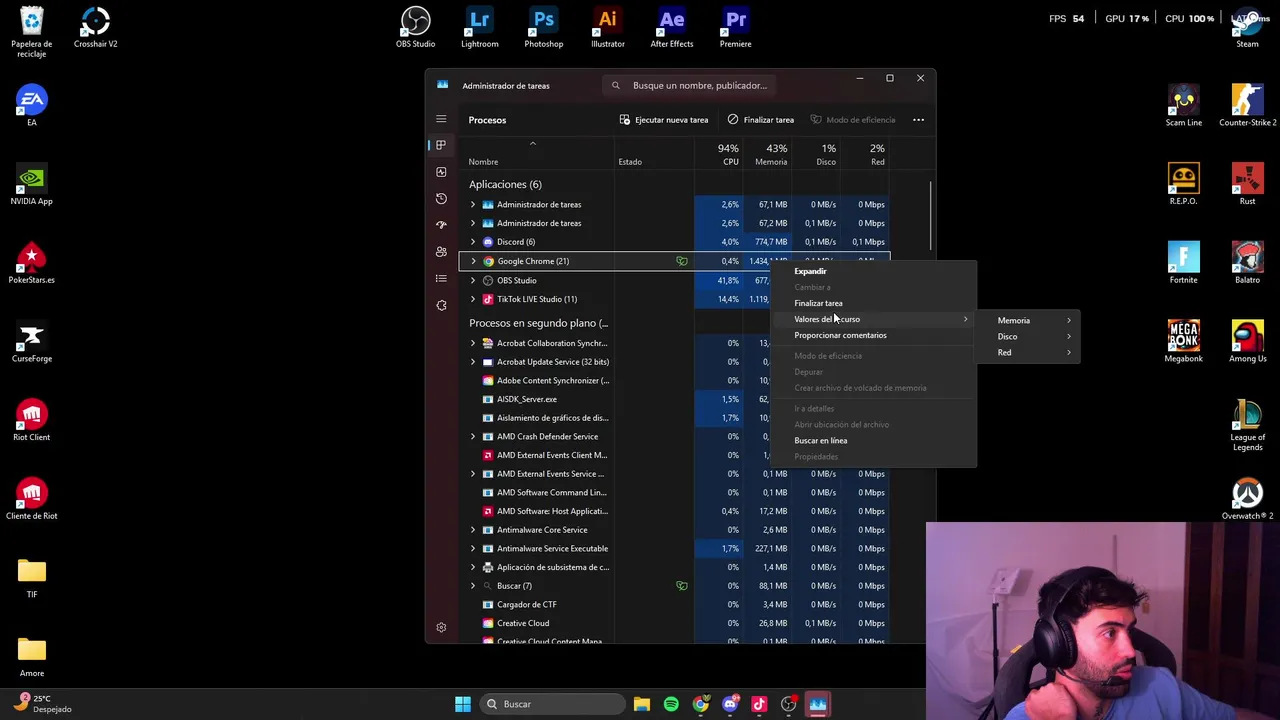Open the Task Manager hamburger navigation menu
The height and width of the screenshot is (720, 1280).
point(441,119)
